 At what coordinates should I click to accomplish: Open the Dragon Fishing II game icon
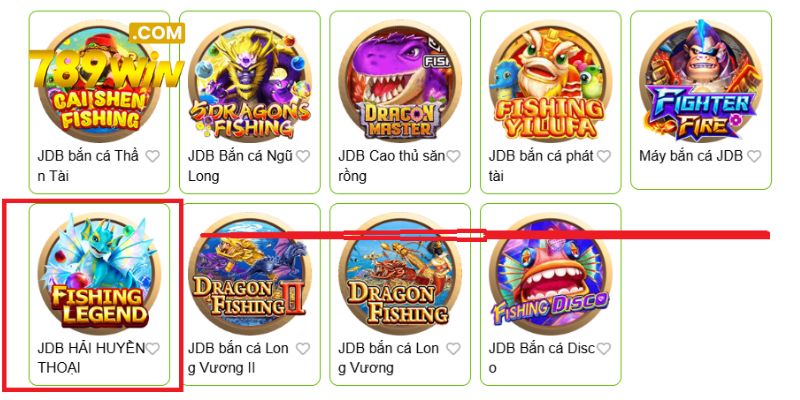point(249,273)
